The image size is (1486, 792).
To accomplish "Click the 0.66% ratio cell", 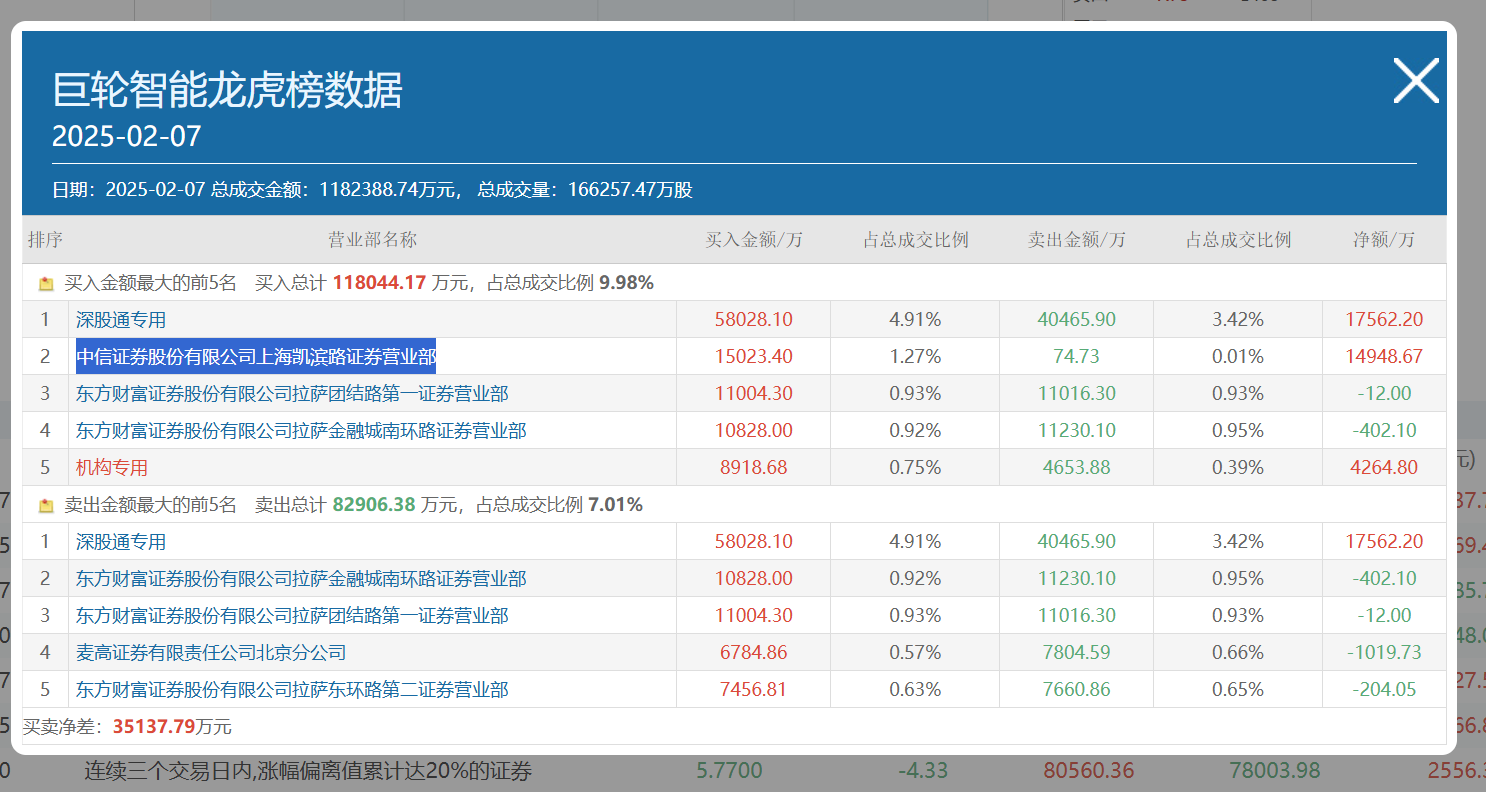I will [1238, 653].
